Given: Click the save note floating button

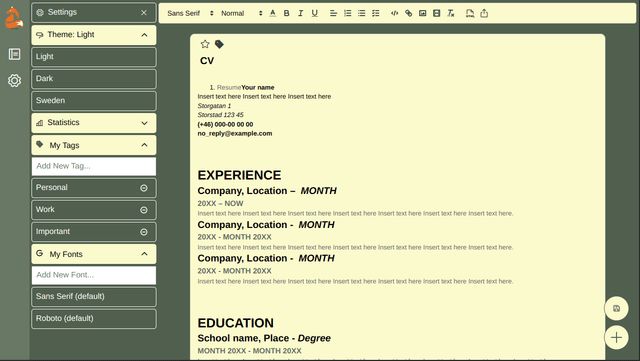Looking at the screenshot, I should (x=616, y=308).
